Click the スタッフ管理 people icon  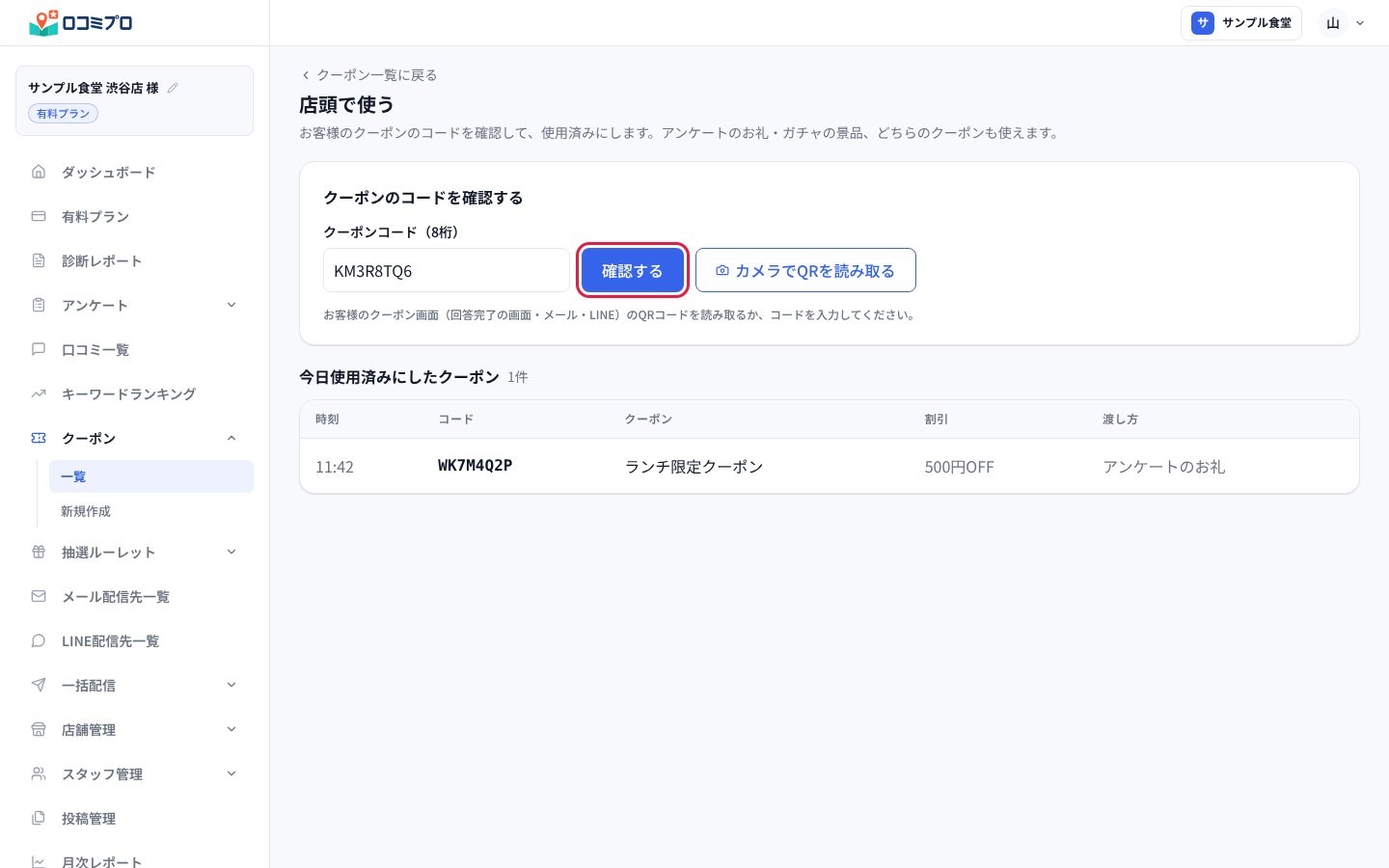39,773
